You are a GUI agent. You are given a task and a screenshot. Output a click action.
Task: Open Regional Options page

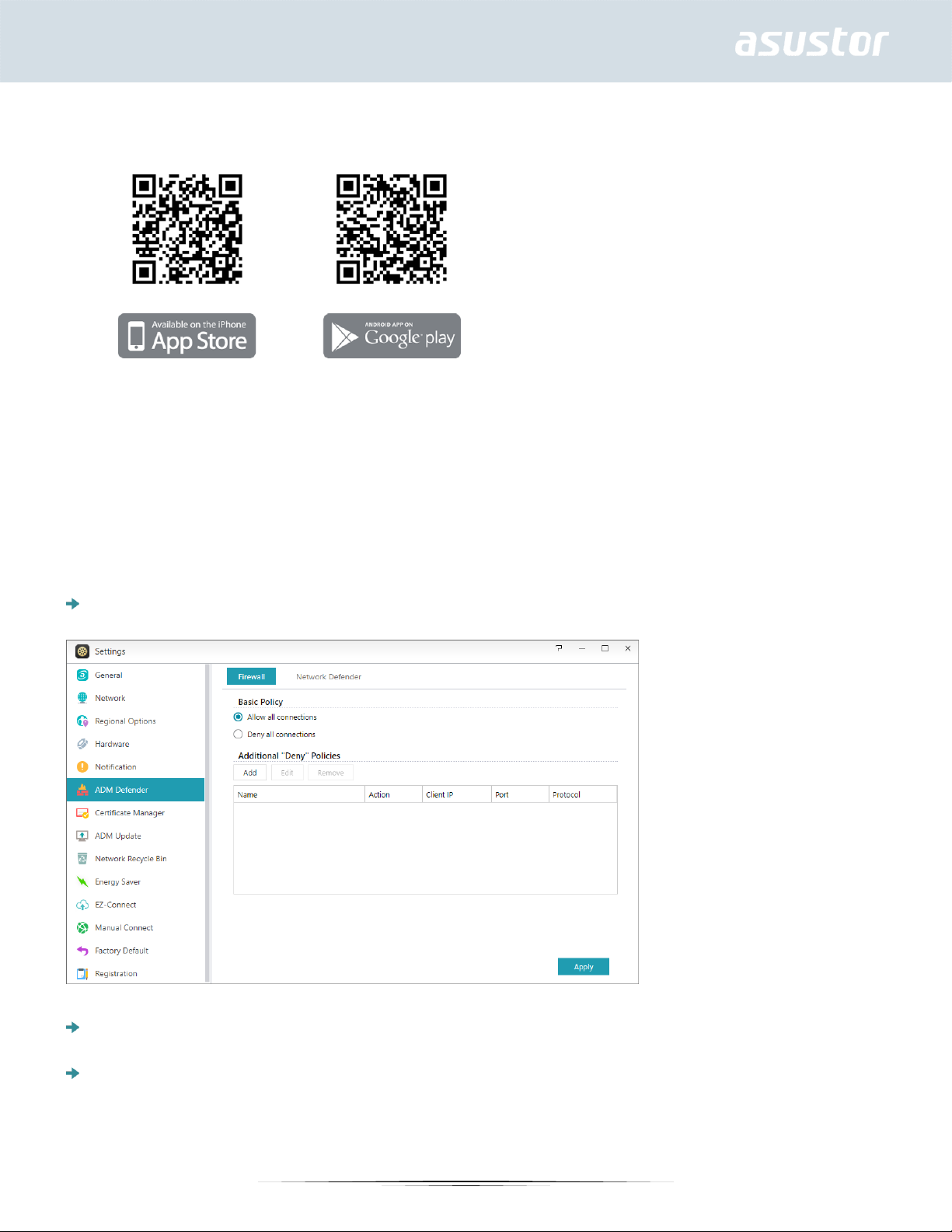(136, 721)
